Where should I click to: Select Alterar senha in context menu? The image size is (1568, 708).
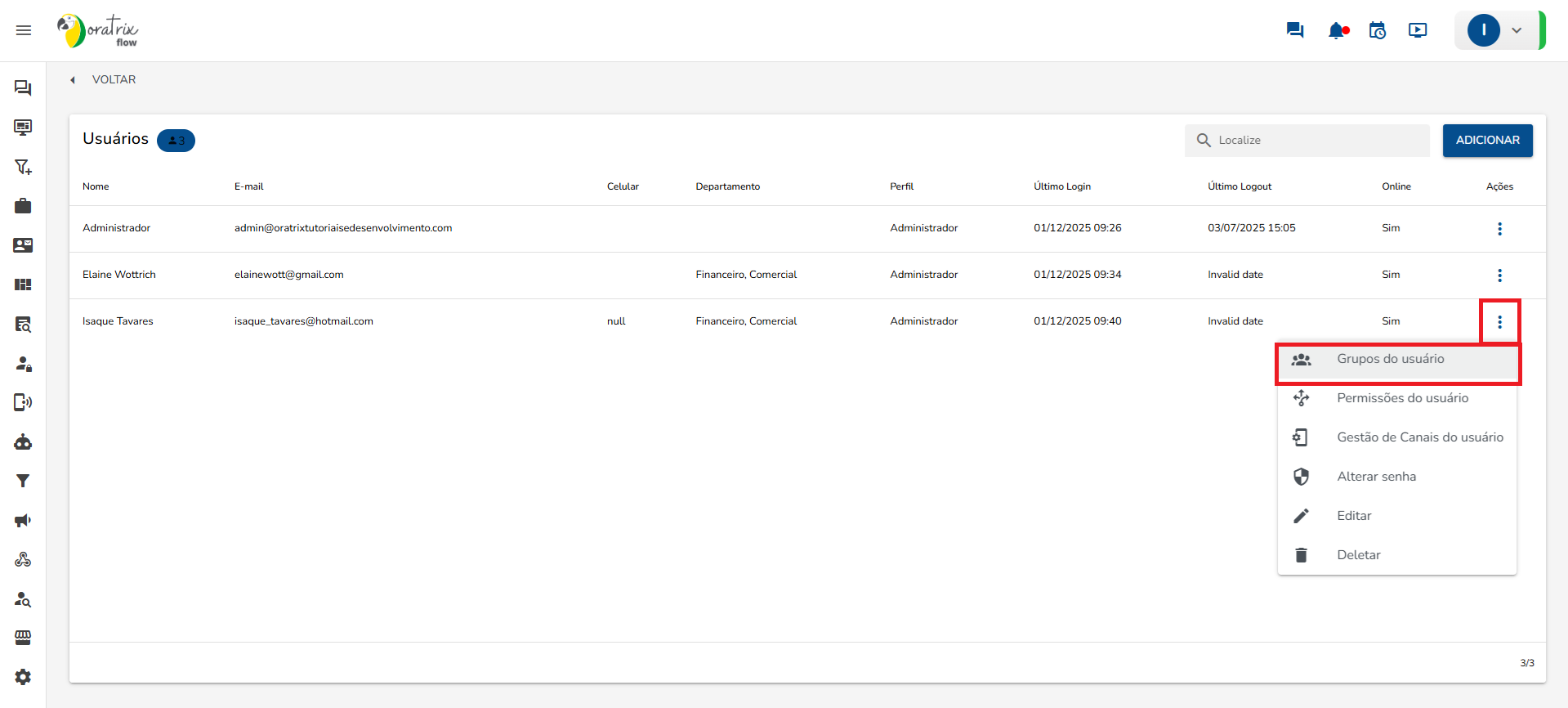point(1376,477)
